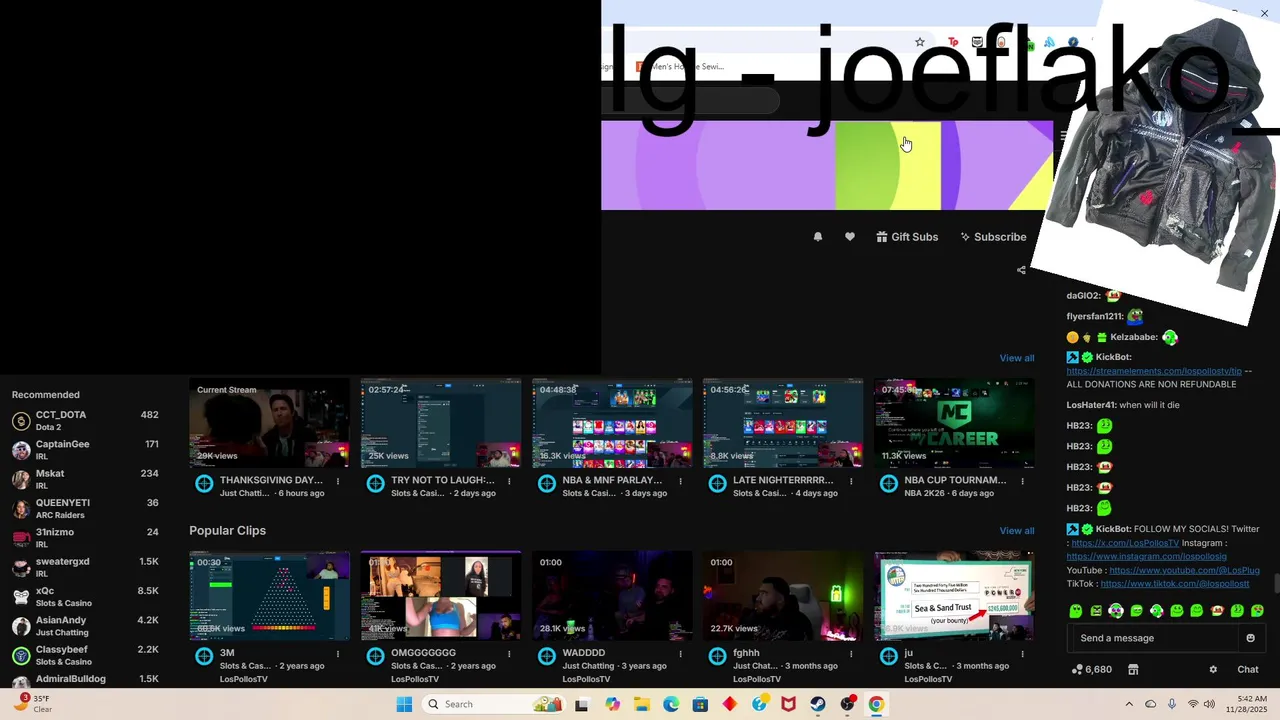Bookmark page with the star icon

point(920,42)
